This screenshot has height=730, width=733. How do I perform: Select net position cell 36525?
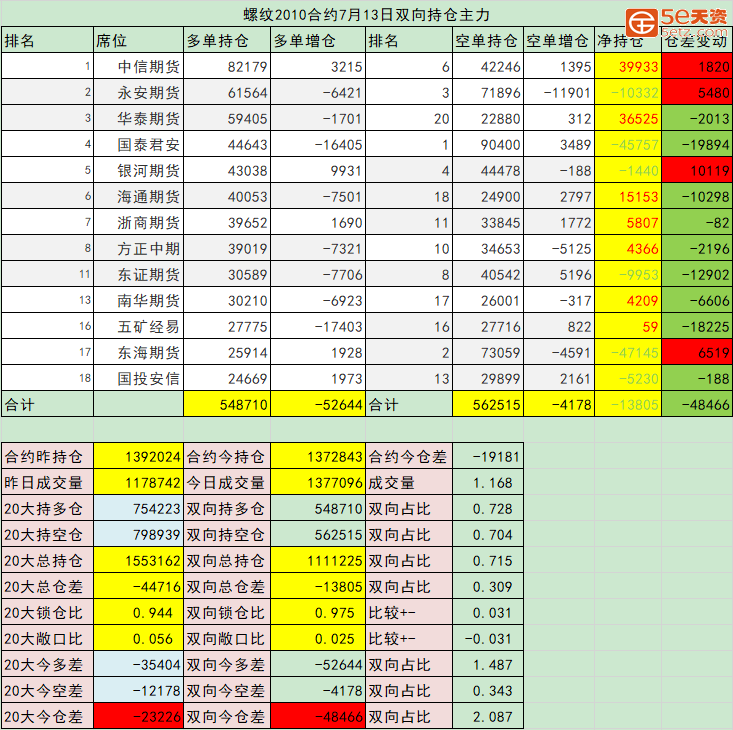pyautogui.click(x=627, y=118)
